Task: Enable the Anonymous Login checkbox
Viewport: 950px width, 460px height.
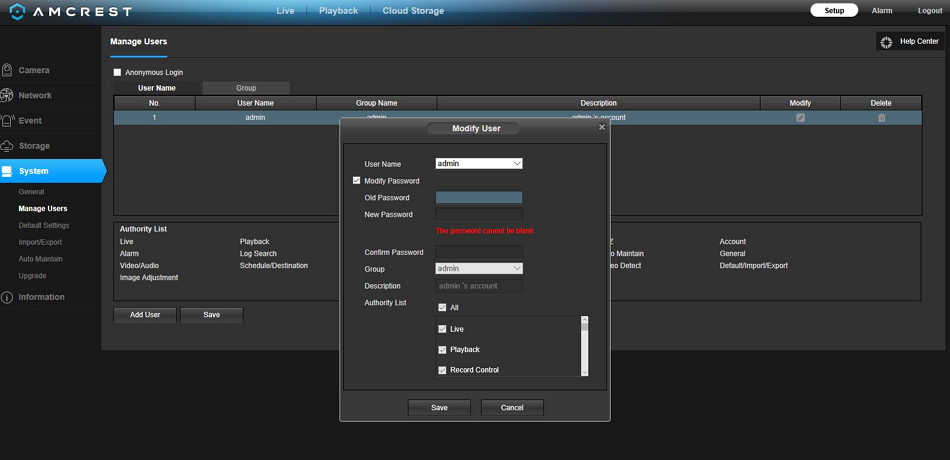Action: pyautogui.click(x=117, y=73)
